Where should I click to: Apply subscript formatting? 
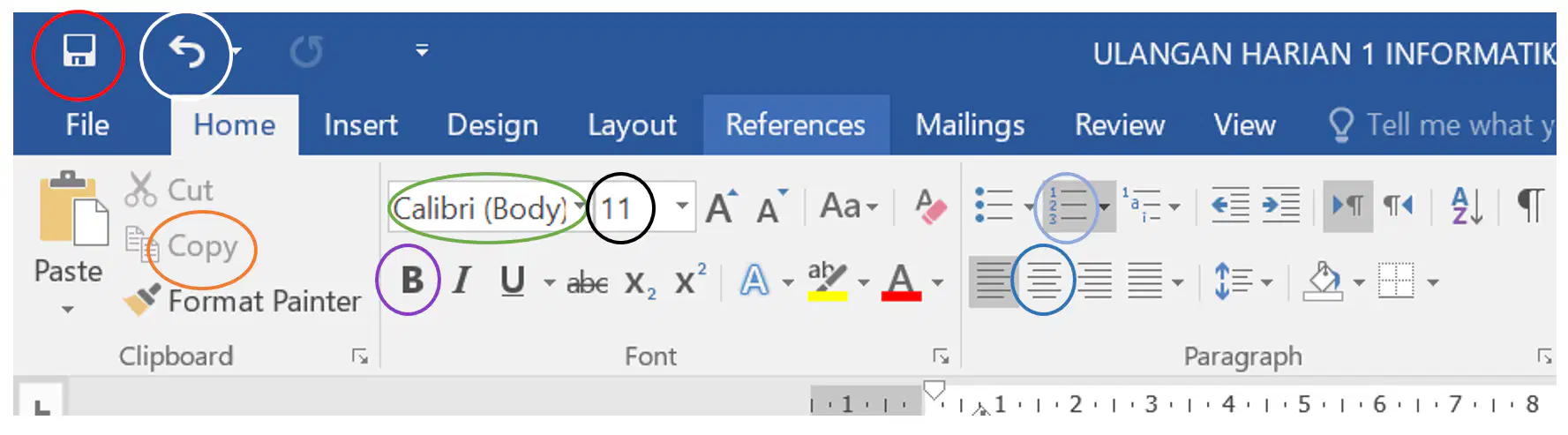coord(640,283)
